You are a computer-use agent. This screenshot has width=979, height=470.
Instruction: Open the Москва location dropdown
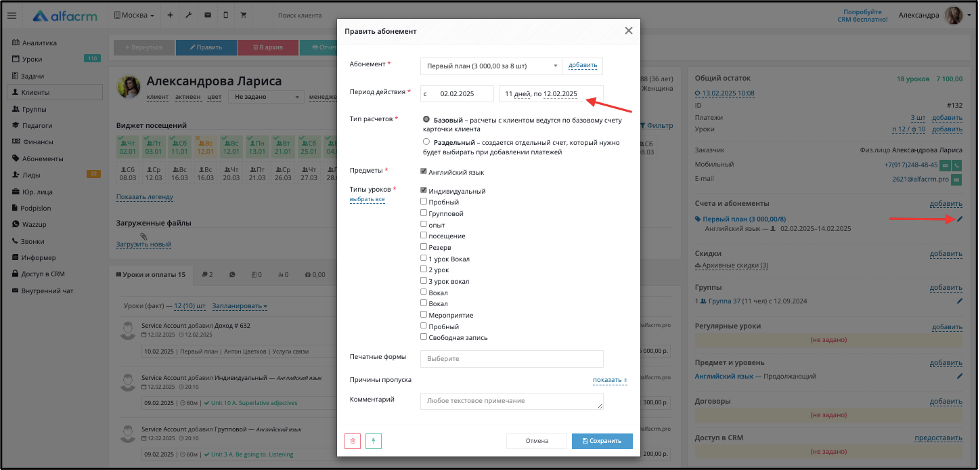[x=134, y=15]
